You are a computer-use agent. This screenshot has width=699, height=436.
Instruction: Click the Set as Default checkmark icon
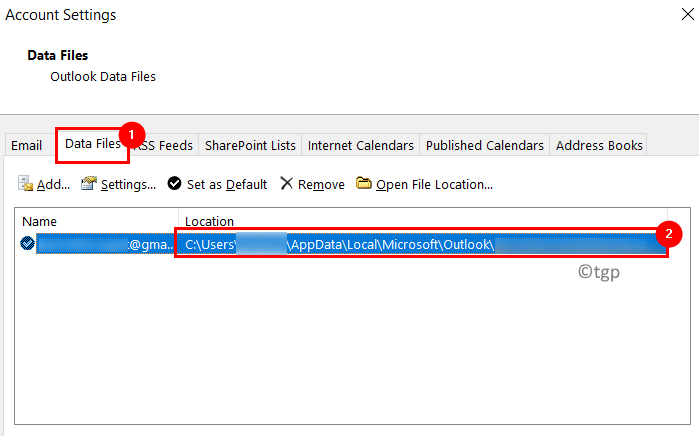point(174,183)
